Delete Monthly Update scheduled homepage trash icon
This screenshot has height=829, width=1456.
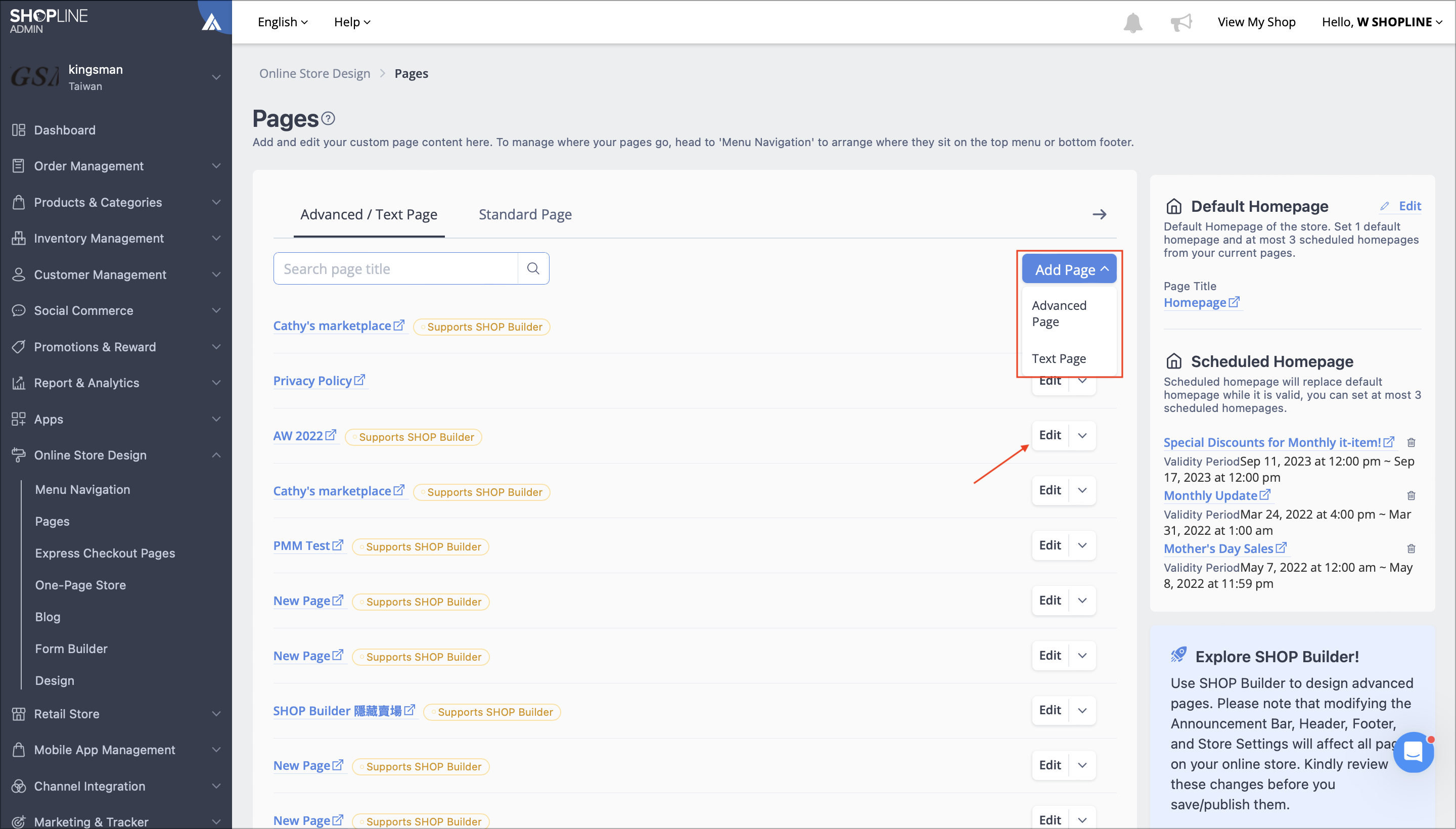coord(1411,495)
